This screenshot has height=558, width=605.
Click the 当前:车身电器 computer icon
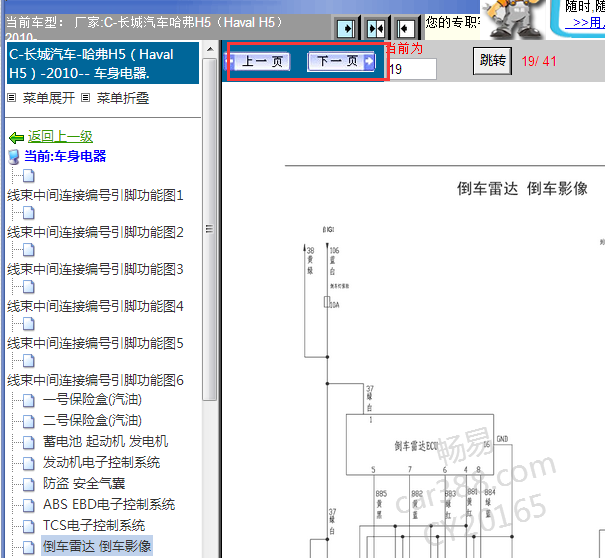[x=14, y=157]
